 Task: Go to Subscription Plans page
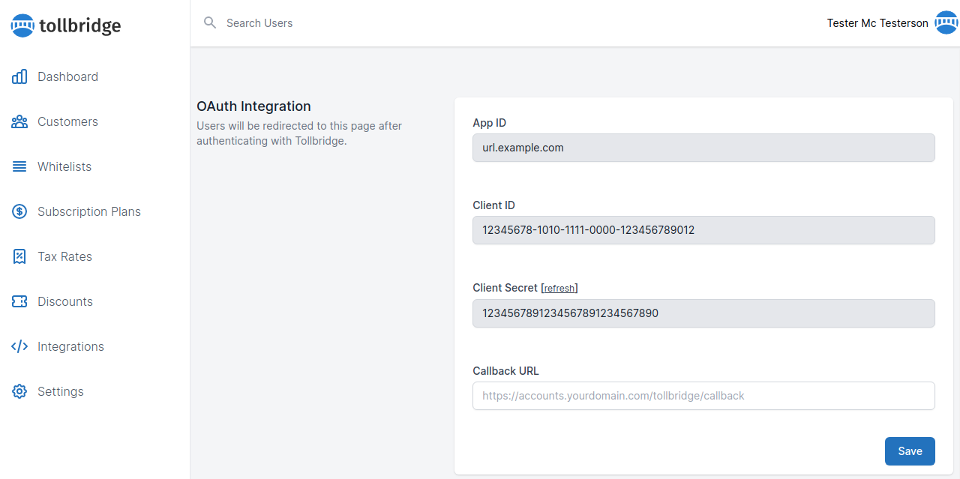[x=89, y=212]
